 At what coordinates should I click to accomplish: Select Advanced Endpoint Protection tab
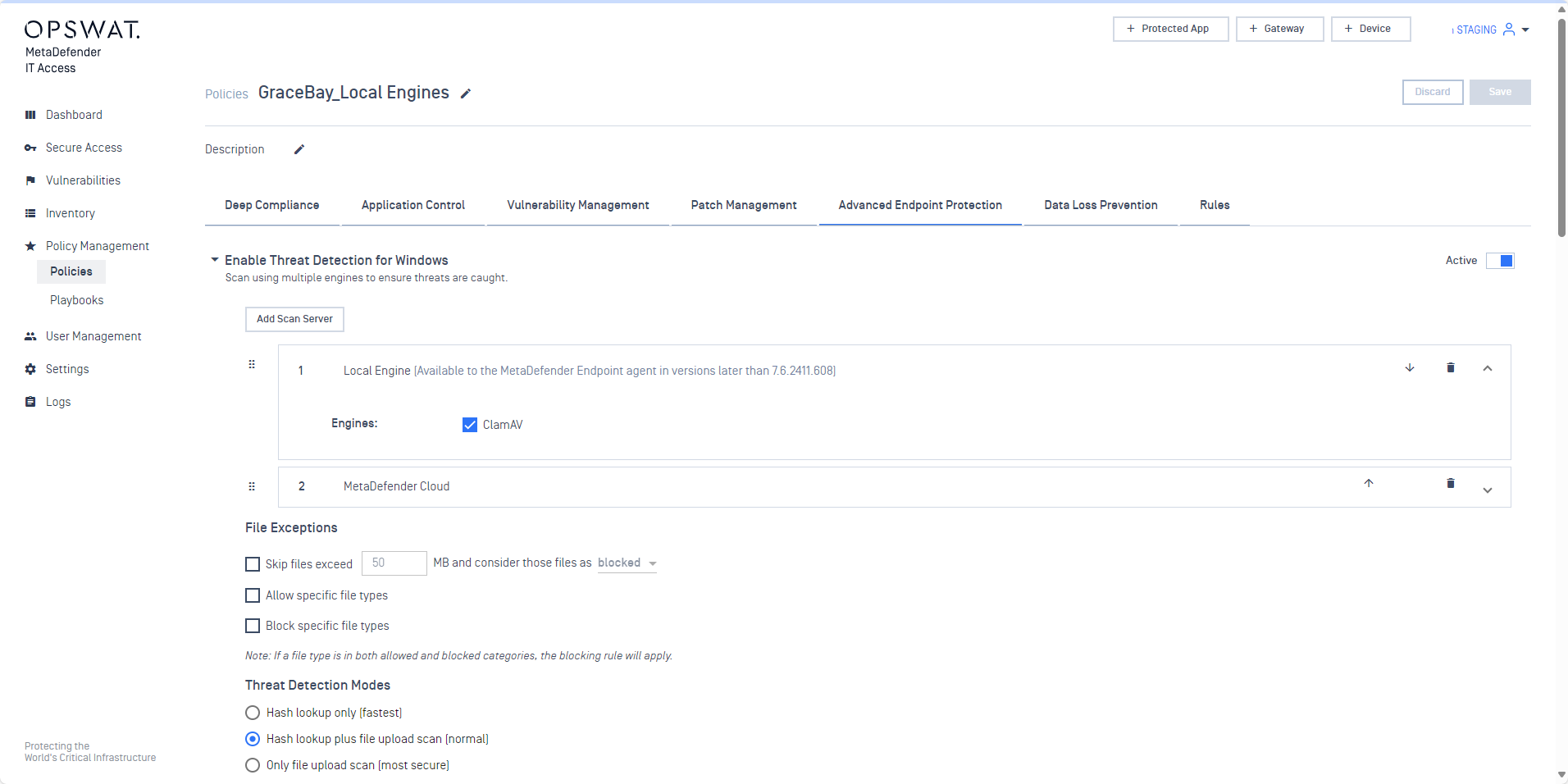[x=920, y=205]
